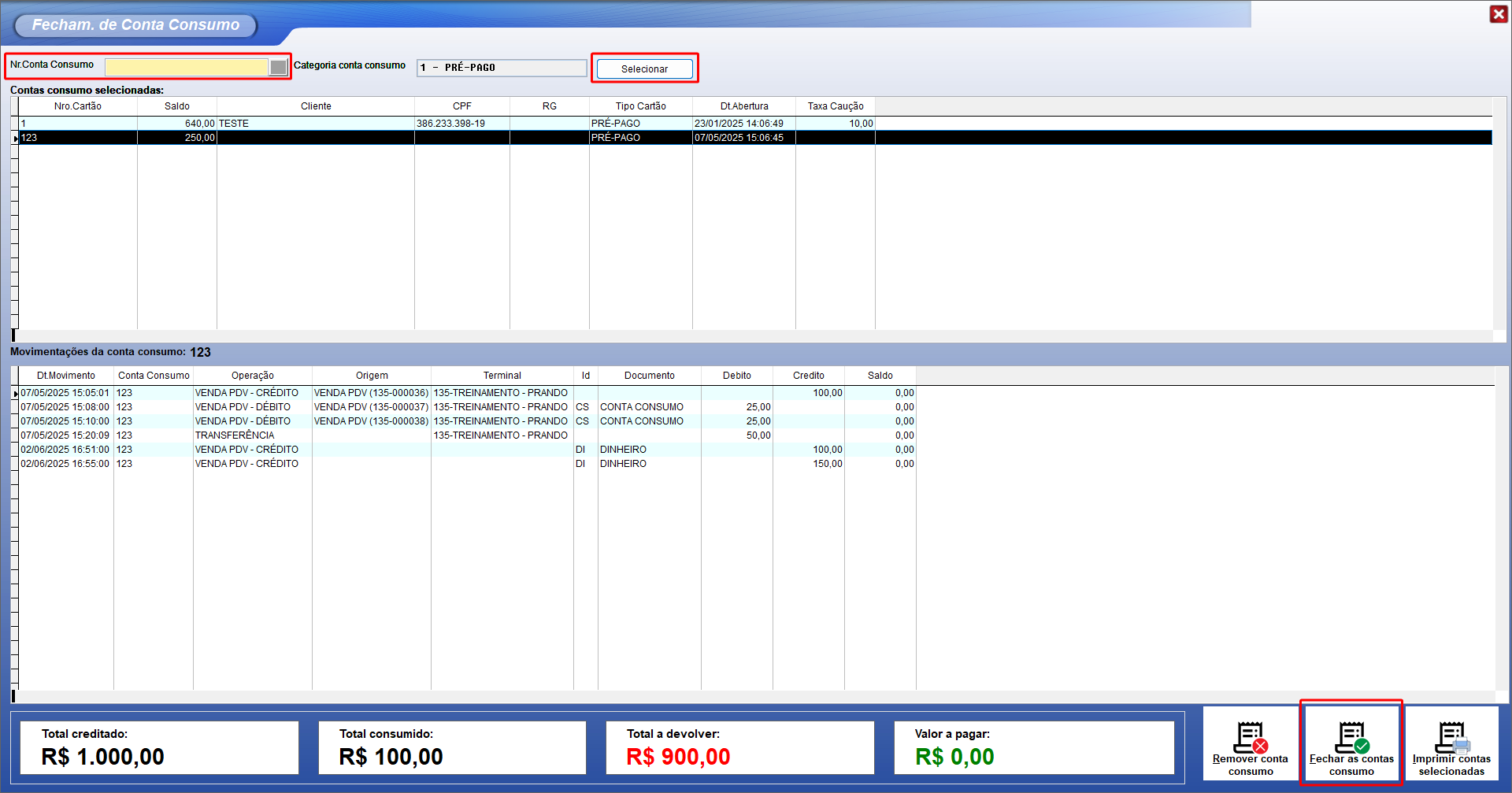Click the gray lookup button beside Nr.Conta Consumo
1512x793 pixels.
[279, 68]
